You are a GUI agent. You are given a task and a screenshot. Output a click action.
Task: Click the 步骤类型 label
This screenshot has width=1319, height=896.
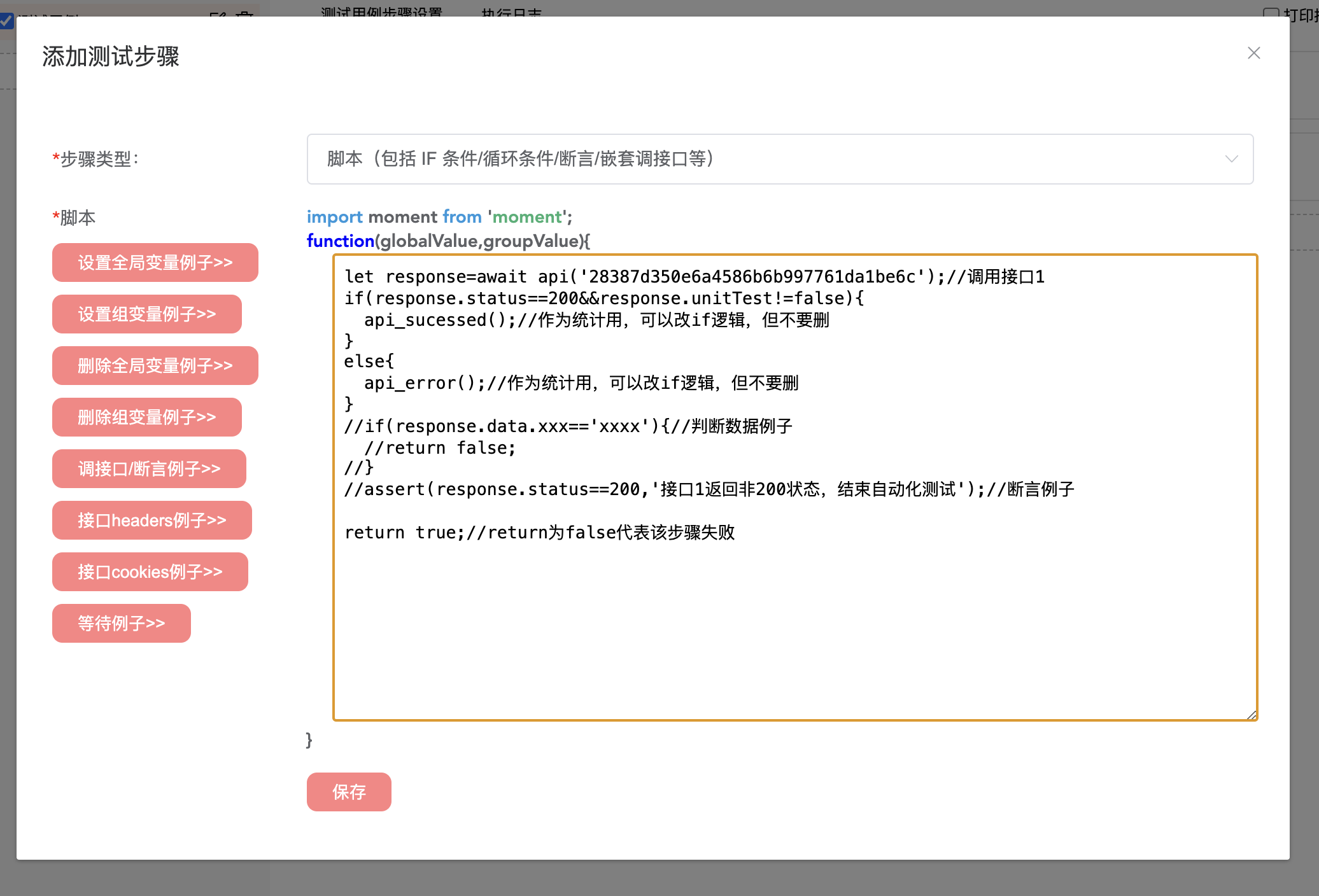tap(95, 158)
